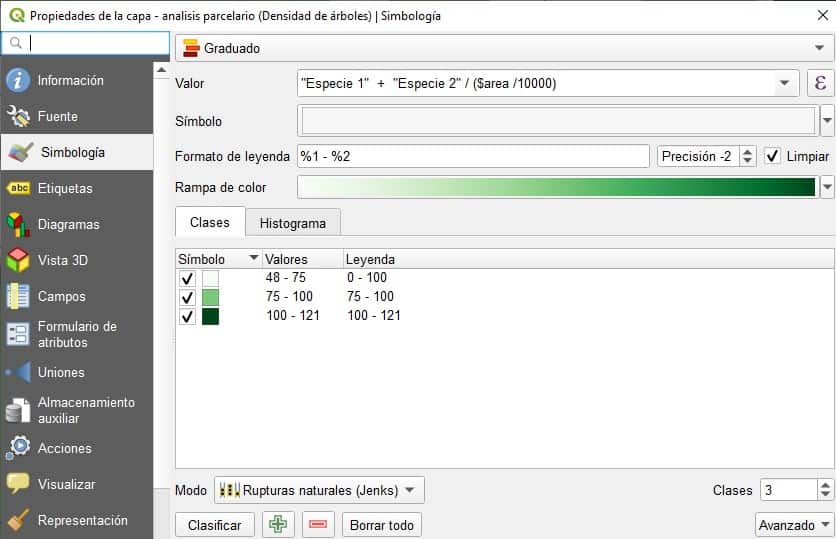Select the legend text 75 - 100

371,296
